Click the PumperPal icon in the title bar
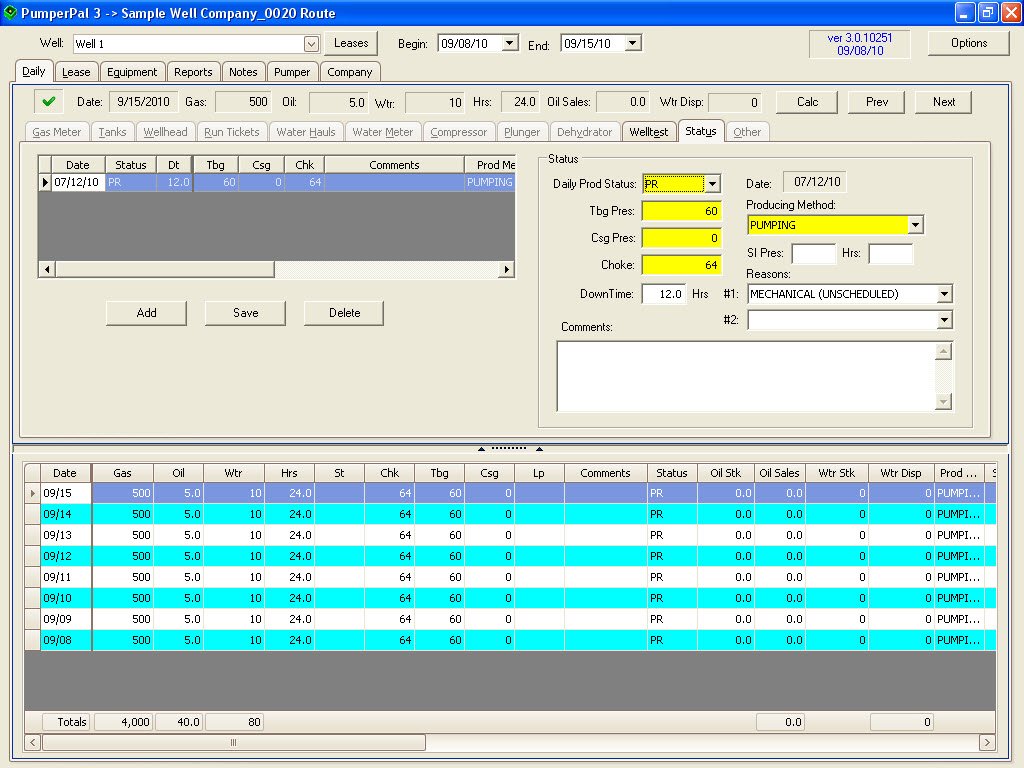This screenshot has height=768, width=1024. tap(10, 13)
